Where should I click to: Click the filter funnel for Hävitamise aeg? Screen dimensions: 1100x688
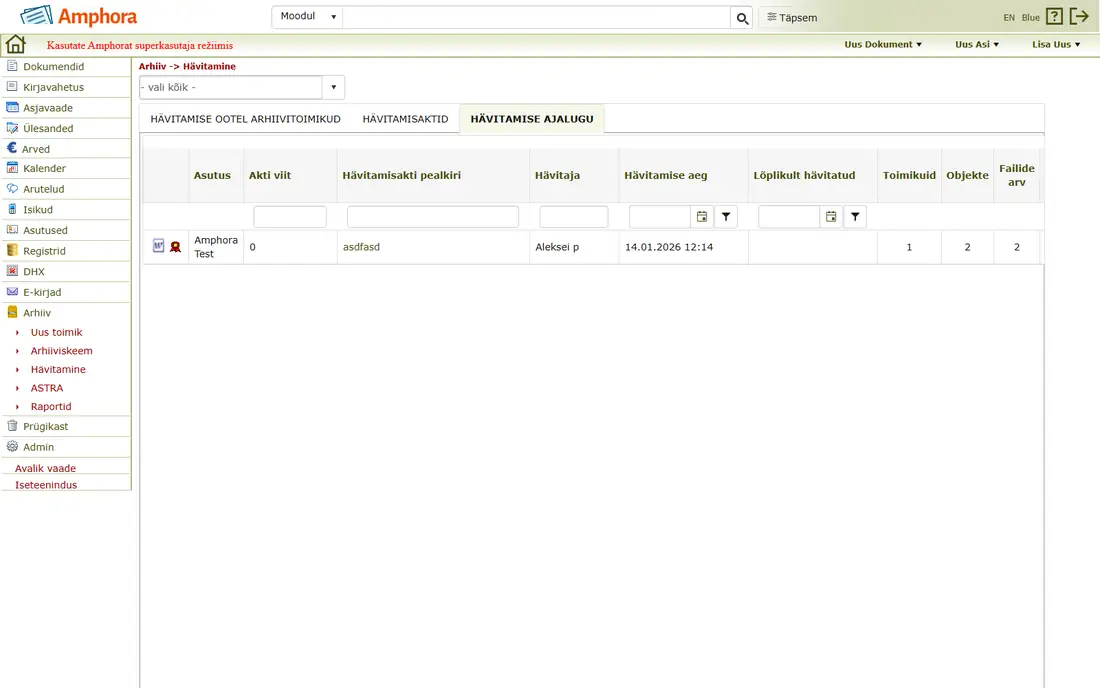point(726,217)
